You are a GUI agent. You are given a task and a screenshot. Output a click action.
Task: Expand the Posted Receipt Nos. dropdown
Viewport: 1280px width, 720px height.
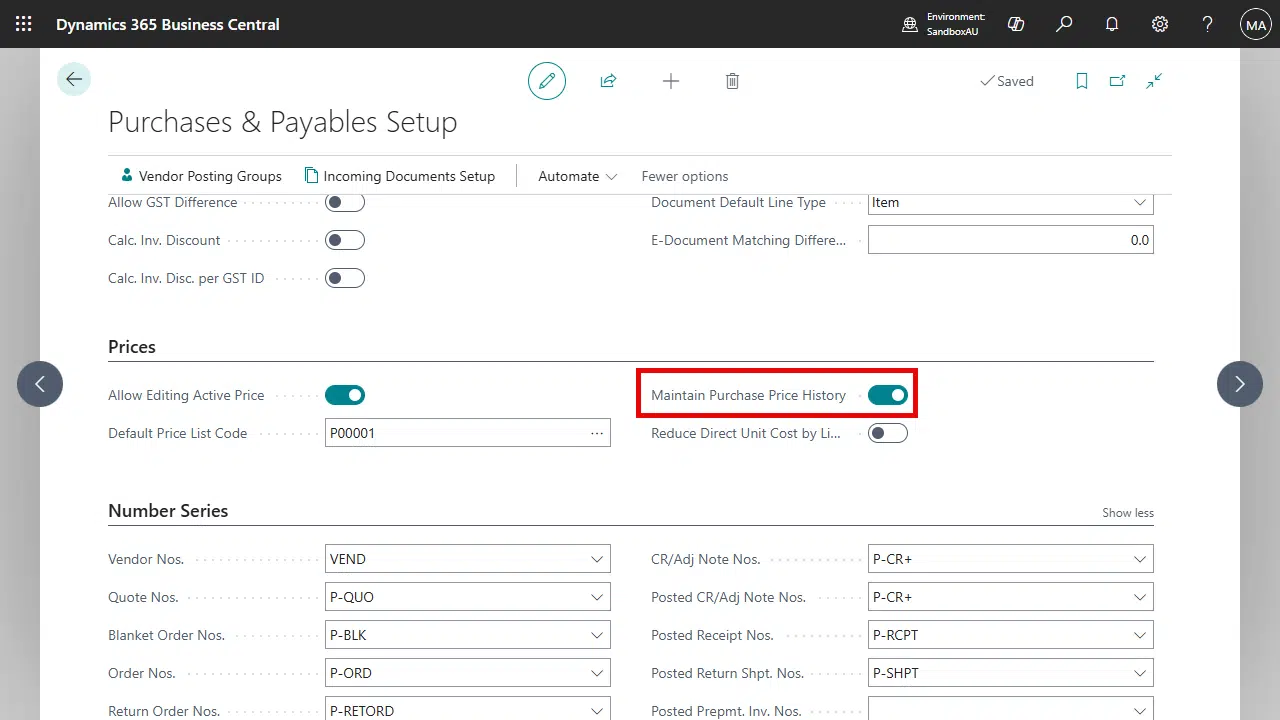[1139, 635]
